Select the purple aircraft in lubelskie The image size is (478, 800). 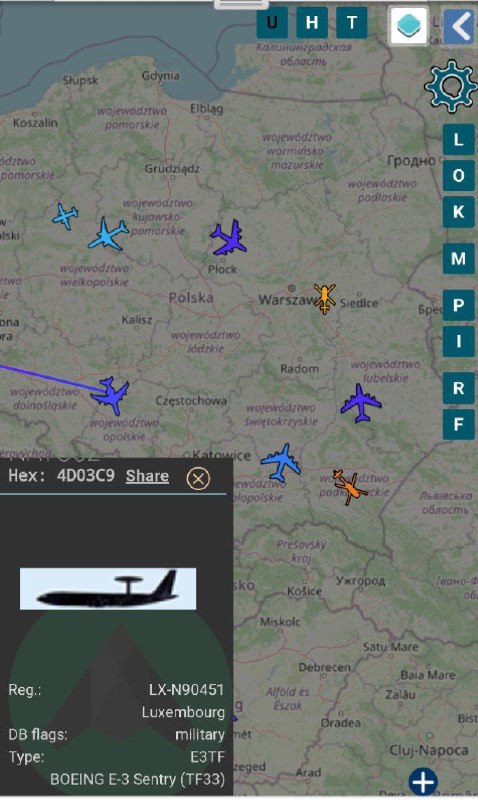click(361, 404)
